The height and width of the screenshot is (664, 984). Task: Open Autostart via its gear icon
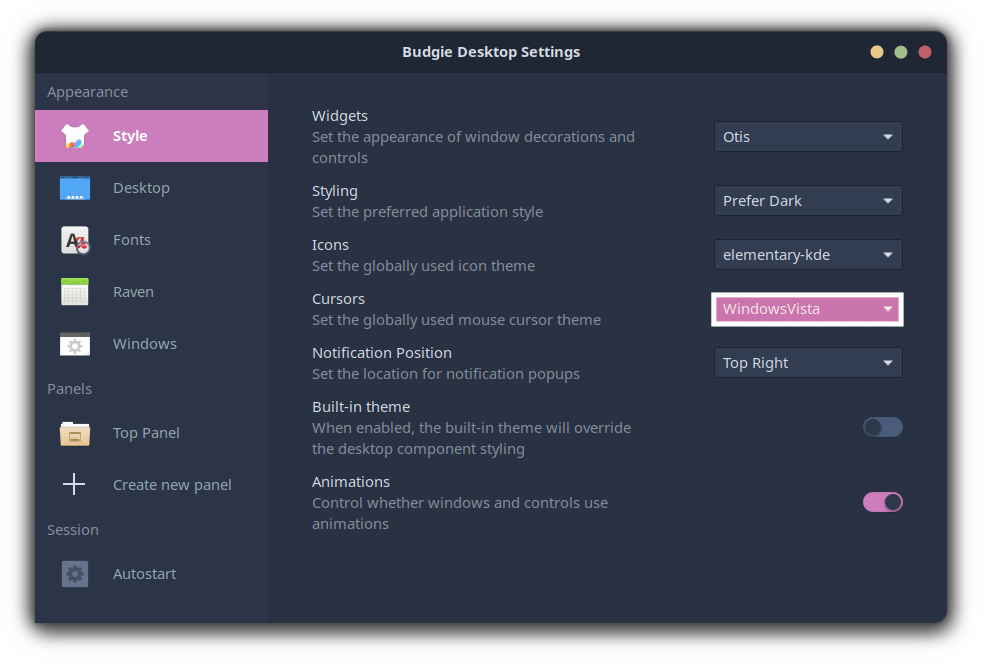click(74, 573)
